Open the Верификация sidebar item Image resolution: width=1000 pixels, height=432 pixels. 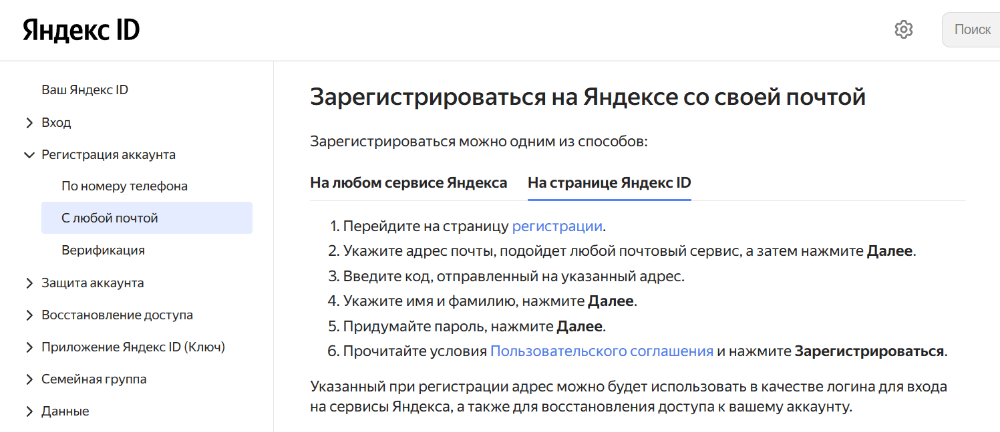point(103,250)
